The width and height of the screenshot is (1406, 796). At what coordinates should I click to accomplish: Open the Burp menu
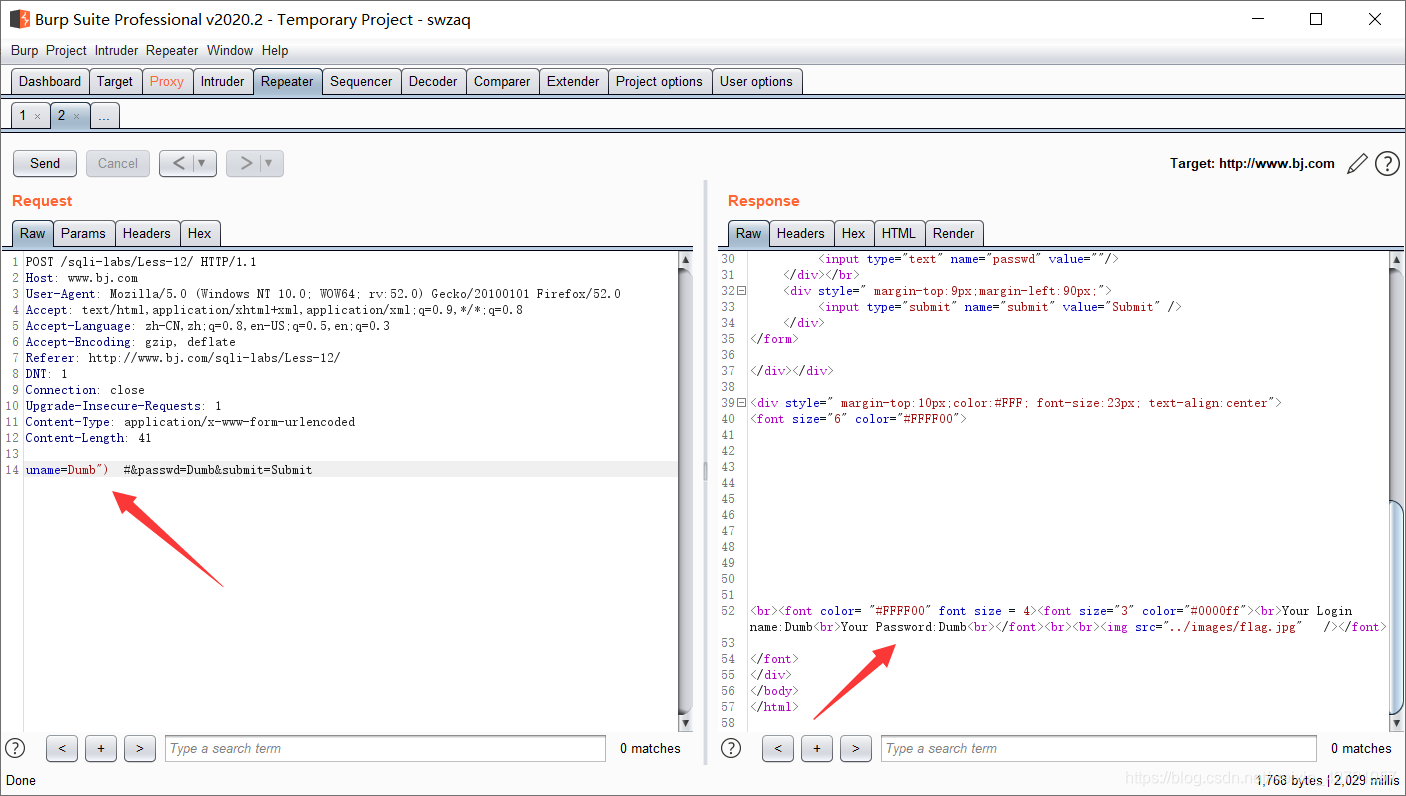(24, 50)
